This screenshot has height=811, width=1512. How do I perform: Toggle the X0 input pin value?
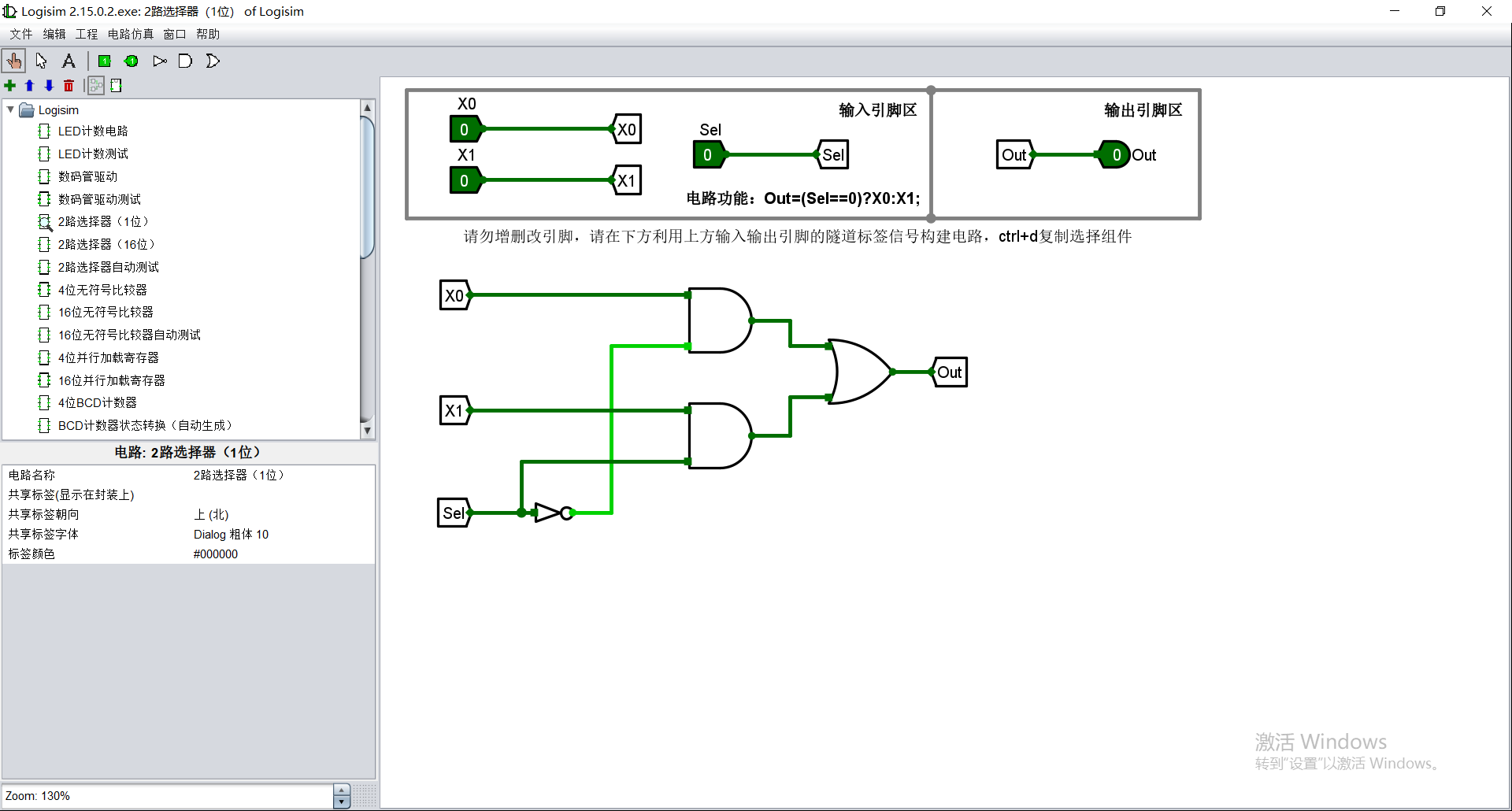pos(465,129)
